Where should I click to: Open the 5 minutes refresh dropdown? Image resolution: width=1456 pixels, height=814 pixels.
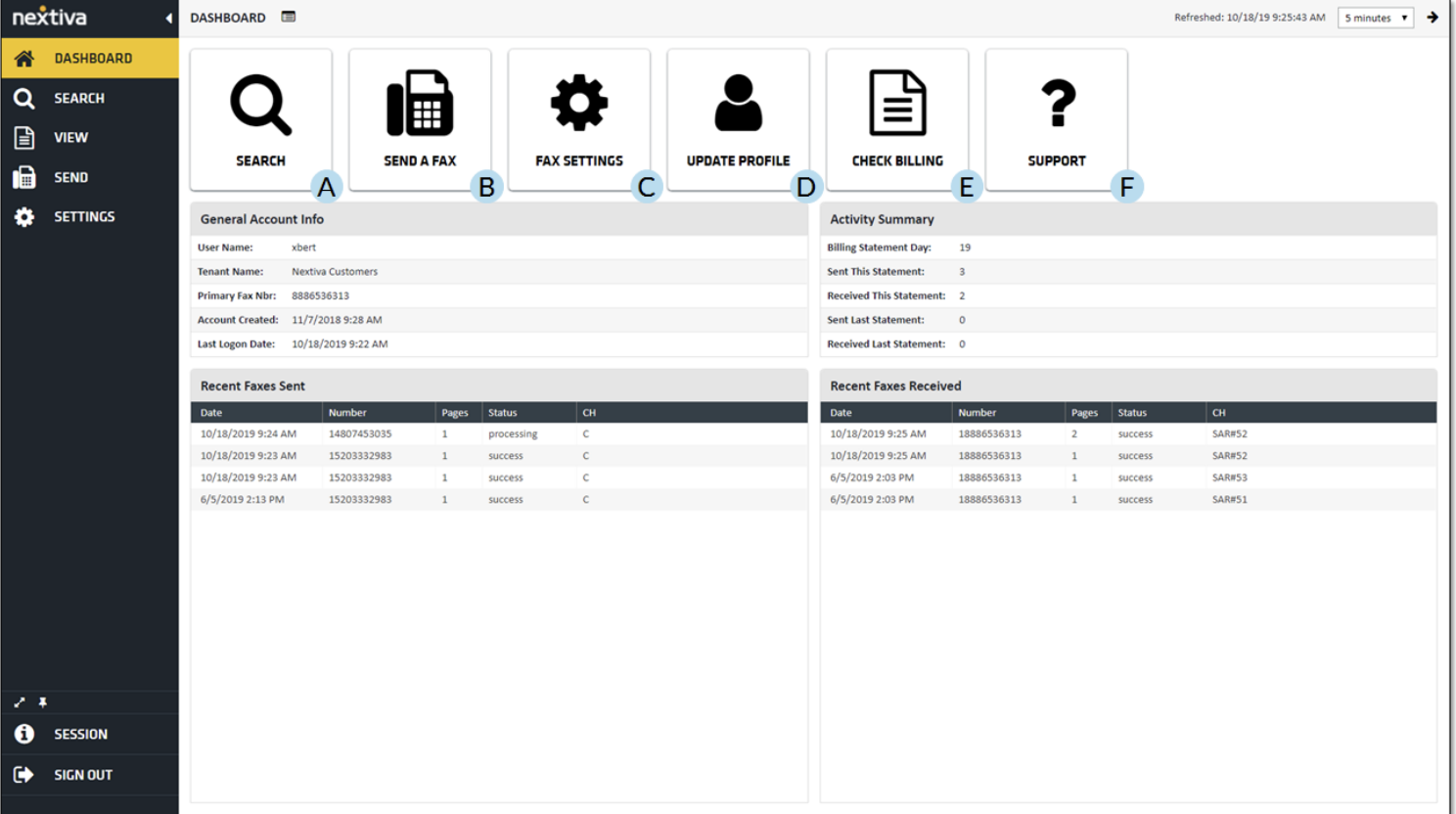click(1375, 18)
